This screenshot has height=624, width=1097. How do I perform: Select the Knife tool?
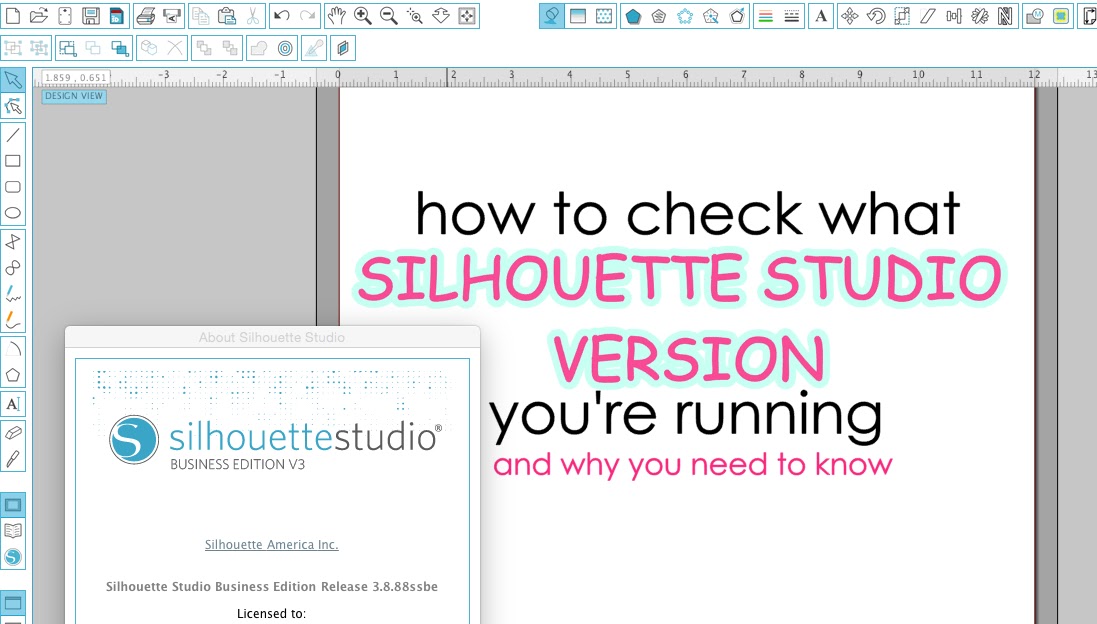tap(13, 459)
